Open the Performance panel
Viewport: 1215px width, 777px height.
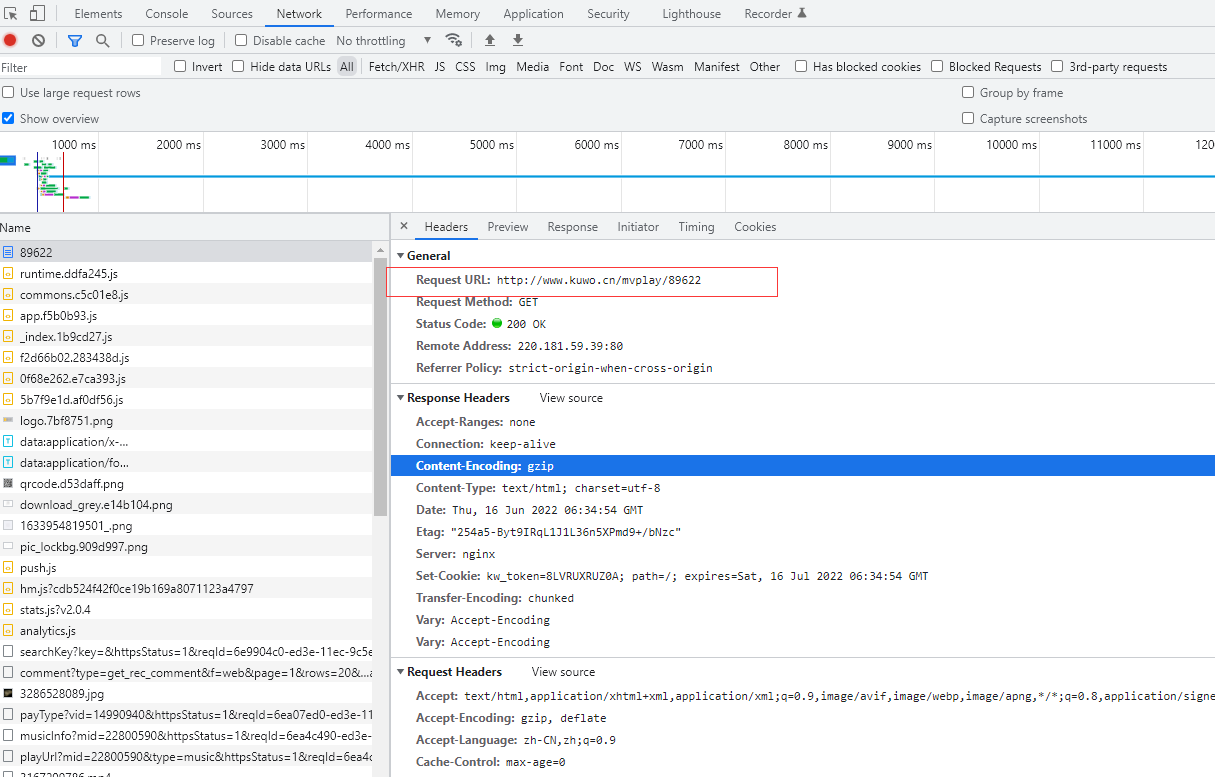pyautogui.click(x=379, y=14)
